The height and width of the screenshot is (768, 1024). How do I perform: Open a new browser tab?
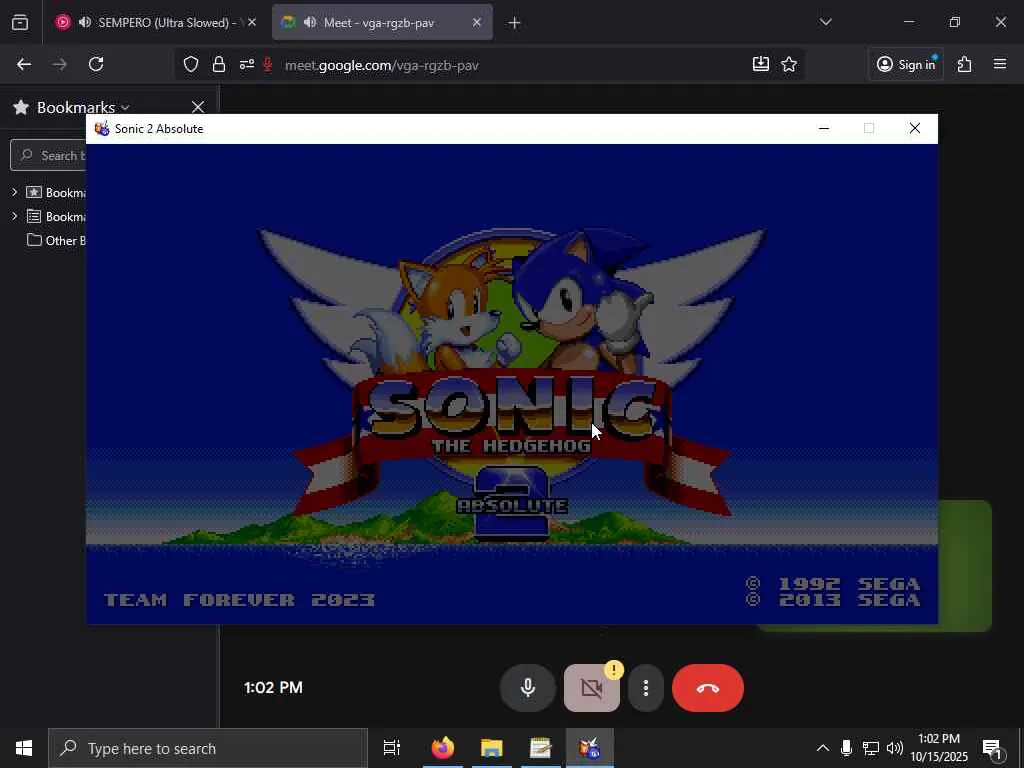[515, 23]
